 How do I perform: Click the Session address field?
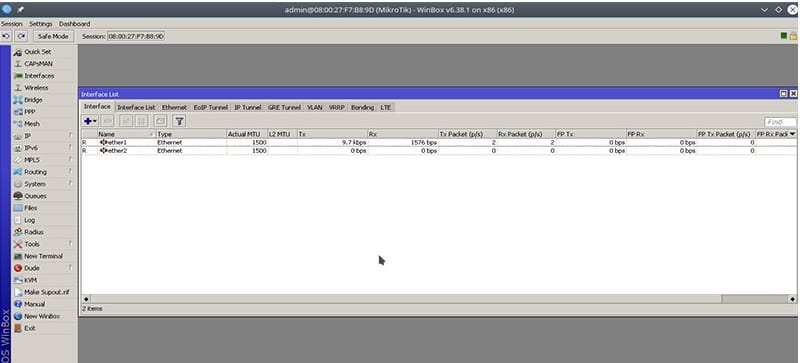[x=136, y=36]
